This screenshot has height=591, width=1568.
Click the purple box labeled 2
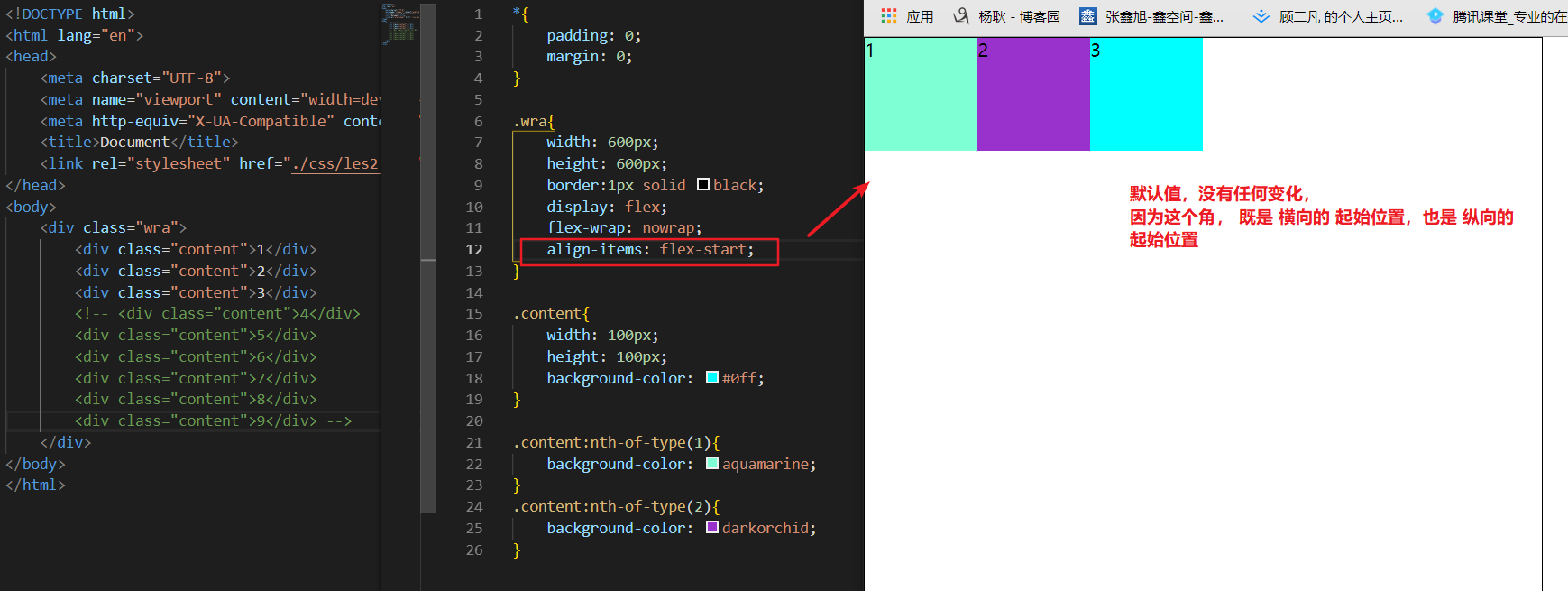1033,94
